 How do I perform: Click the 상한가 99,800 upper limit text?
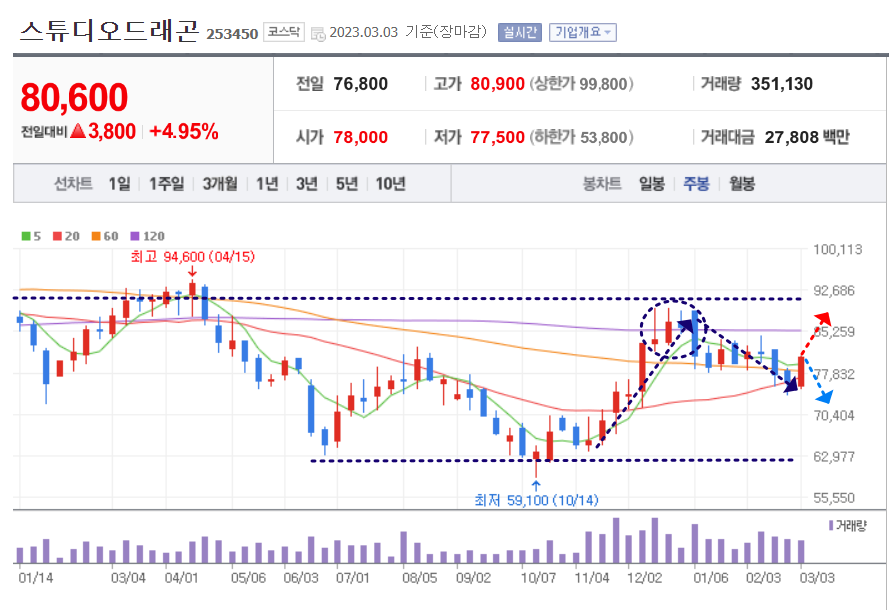point(582,84)
